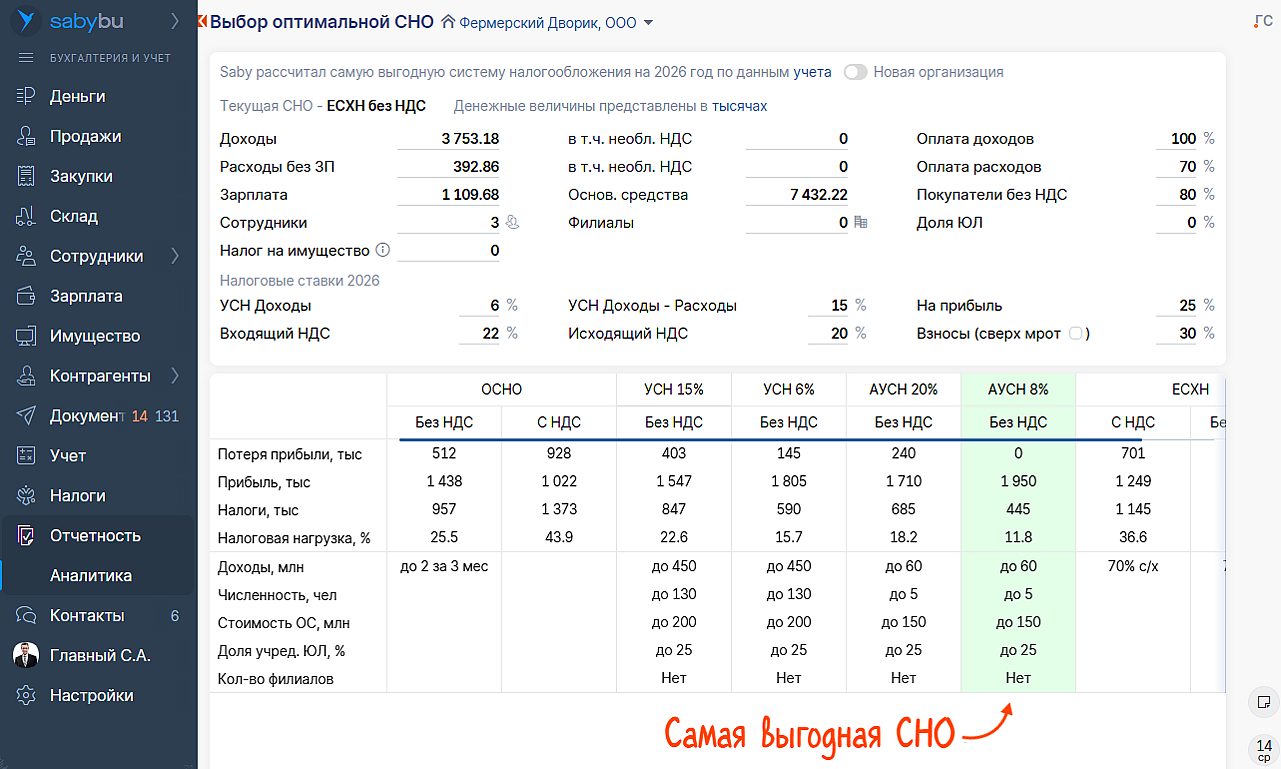Toggle the Новая организация switch
Image resolution: width=1281 pixels, height=769 pixels.
[855, 72]
